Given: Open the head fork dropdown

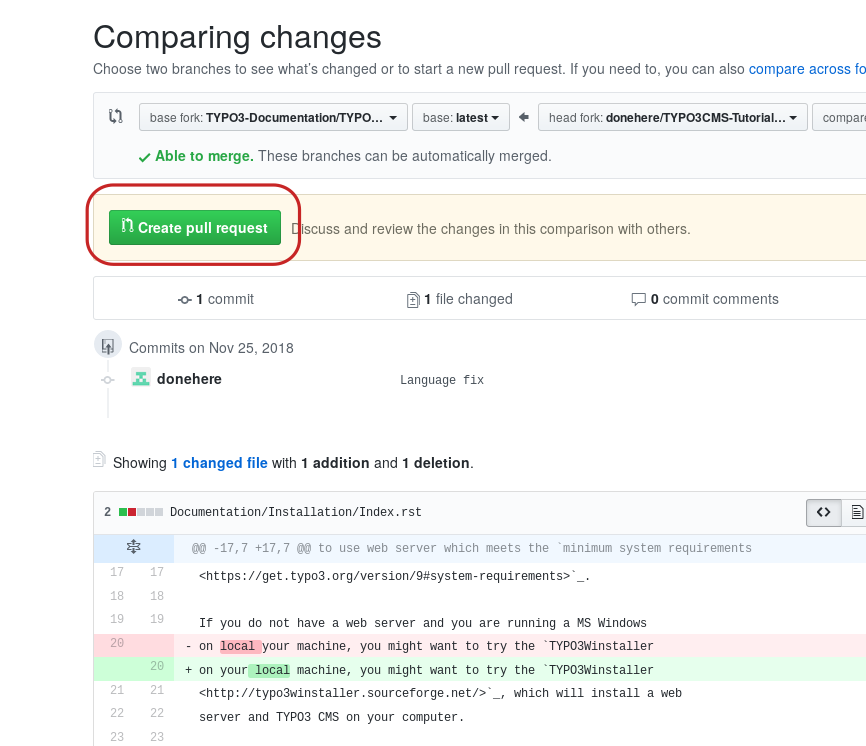Looking at the screenshot, I should (672, 117).
